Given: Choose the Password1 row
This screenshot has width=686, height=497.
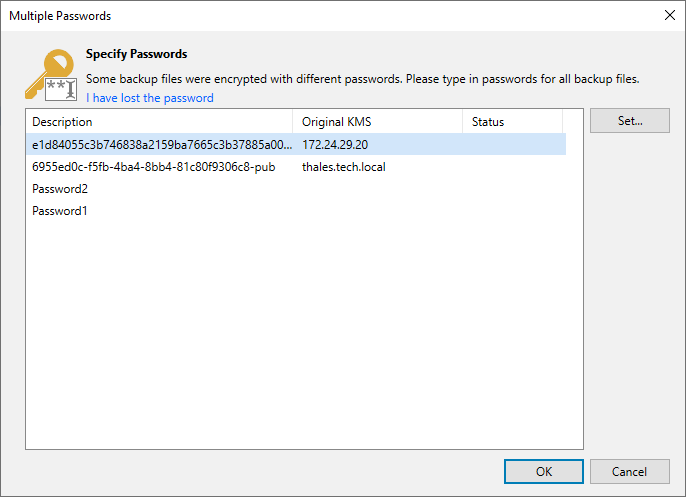Looking at the screenshot, I should (60, 211).
